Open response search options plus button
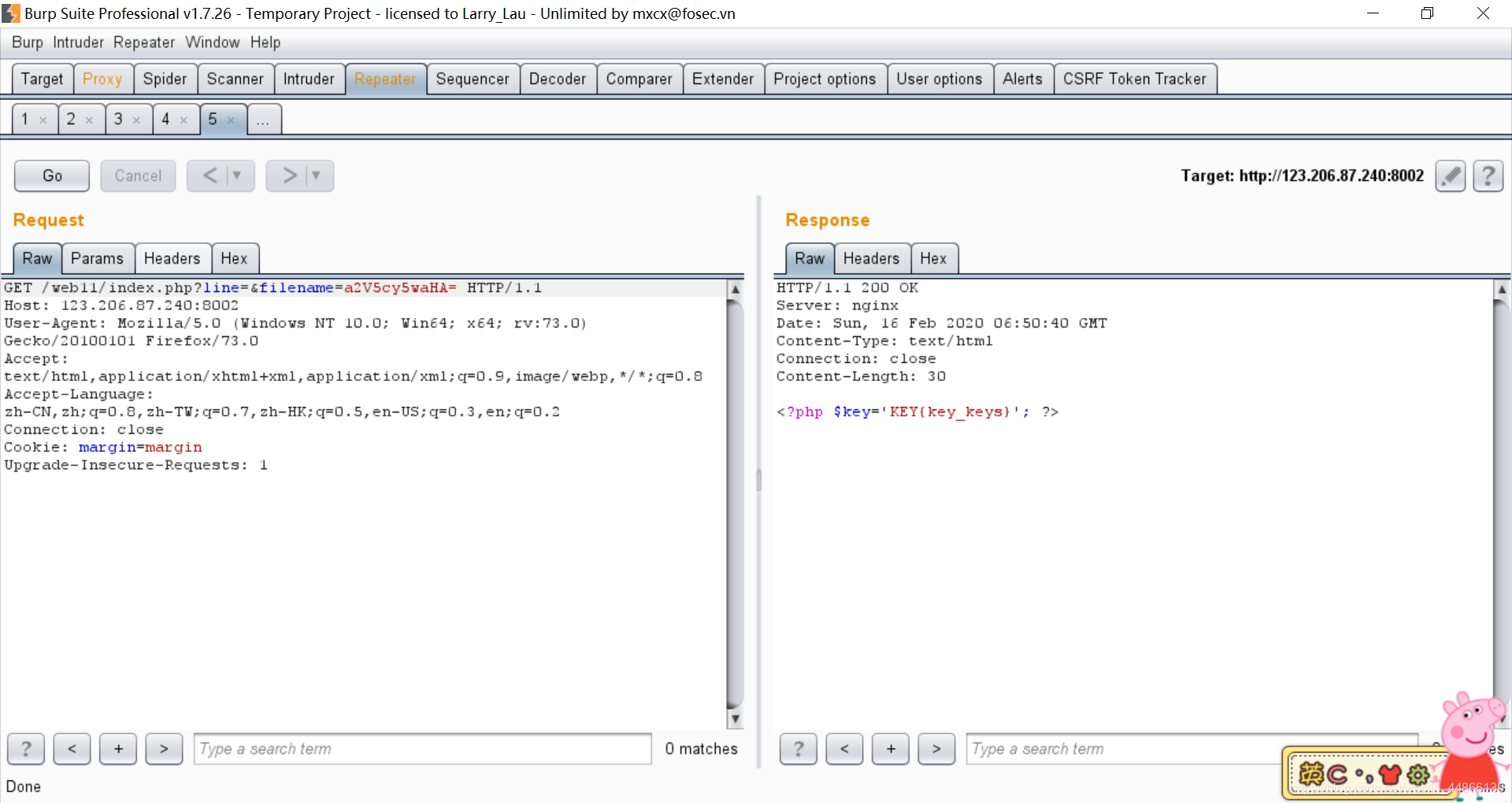Image resolution: width=1512 pixels, height=803 pixels. point(891,749)
